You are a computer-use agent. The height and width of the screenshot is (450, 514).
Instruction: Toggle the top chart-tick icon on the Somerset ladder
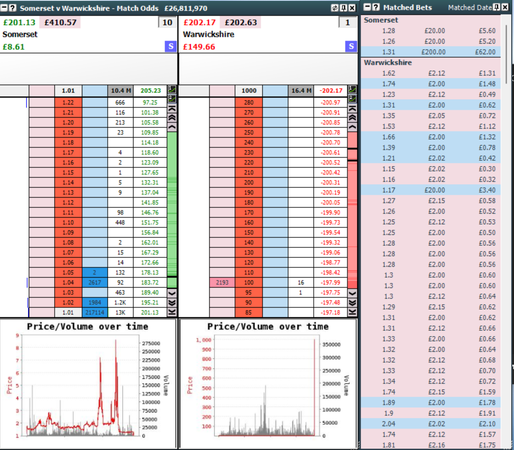click(172, 89)
